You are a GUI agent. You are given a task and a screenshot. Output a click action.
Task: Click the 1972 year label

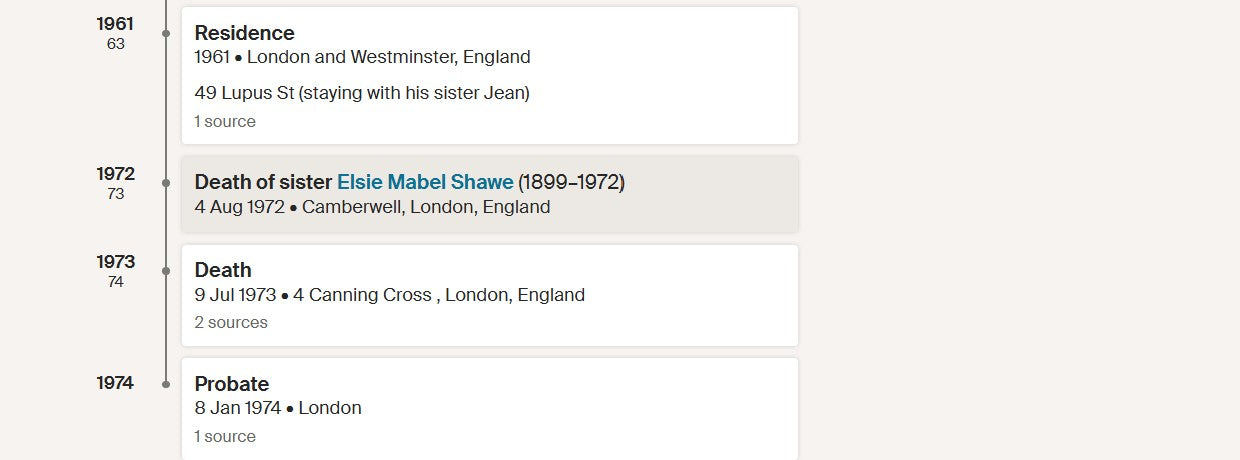115,174
